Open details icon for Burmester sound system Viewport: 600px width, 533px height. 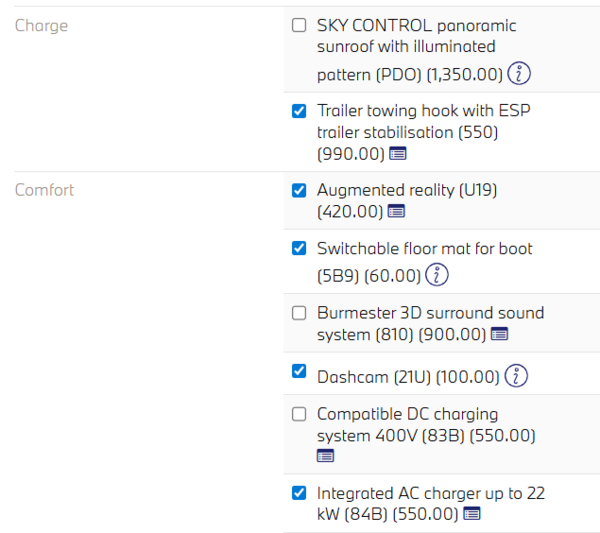tap(500, 334)
